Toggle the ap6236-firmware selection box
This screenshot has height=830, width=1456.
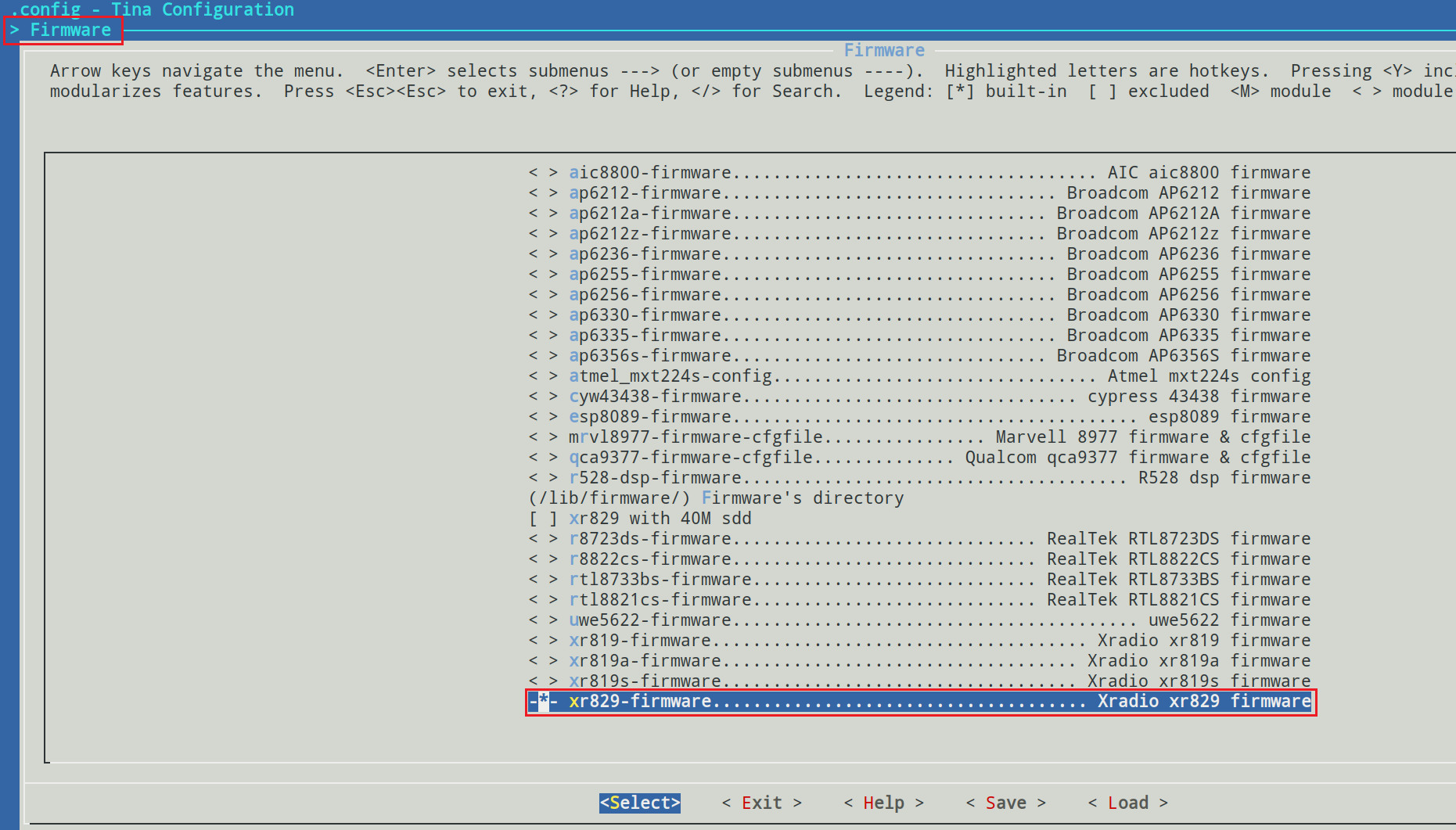(543, 254)
